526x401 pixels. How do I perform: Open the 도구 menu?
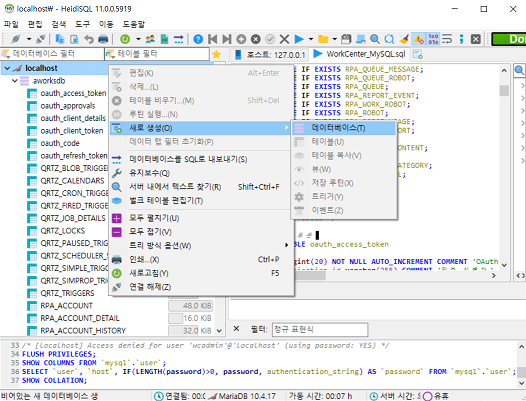83,24
